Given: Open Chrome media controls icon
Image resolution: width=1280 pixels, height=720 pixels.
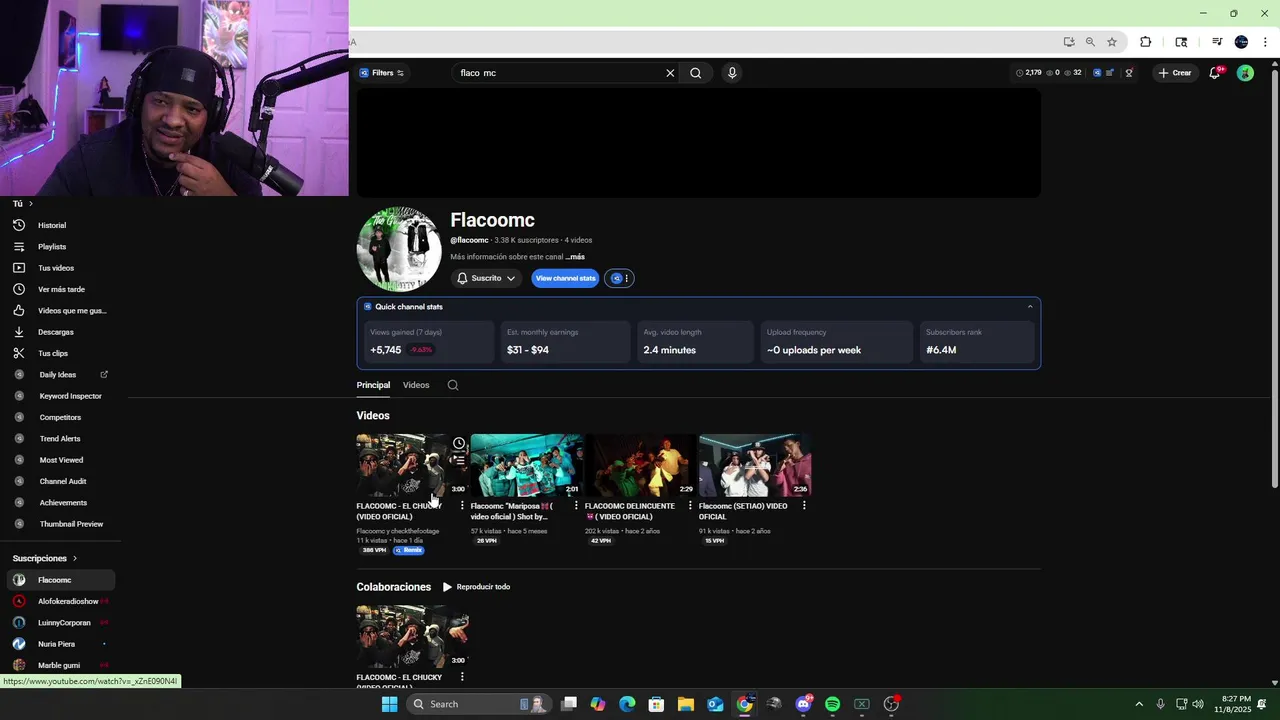Looking at the screenshot, I should [x=1217, y=42].
